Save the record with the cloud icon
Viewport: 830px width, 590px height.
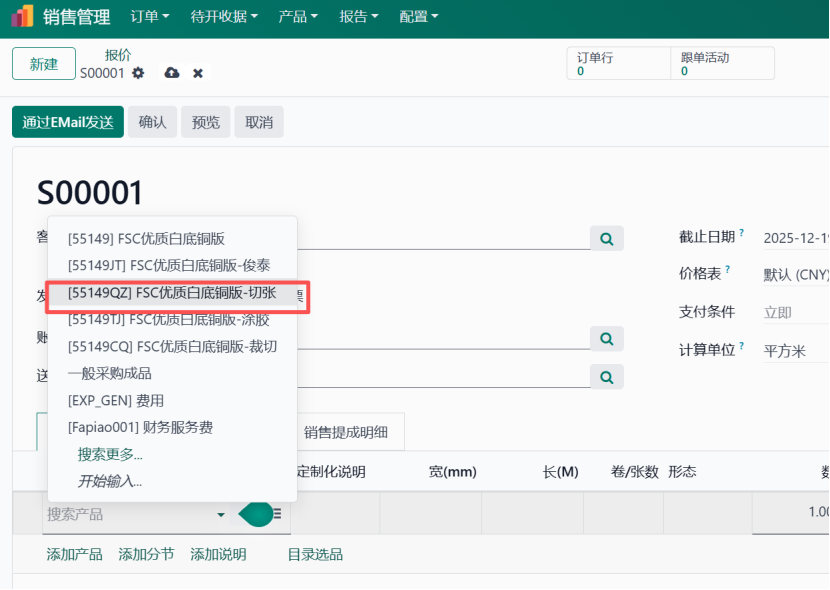click(170, 73)
